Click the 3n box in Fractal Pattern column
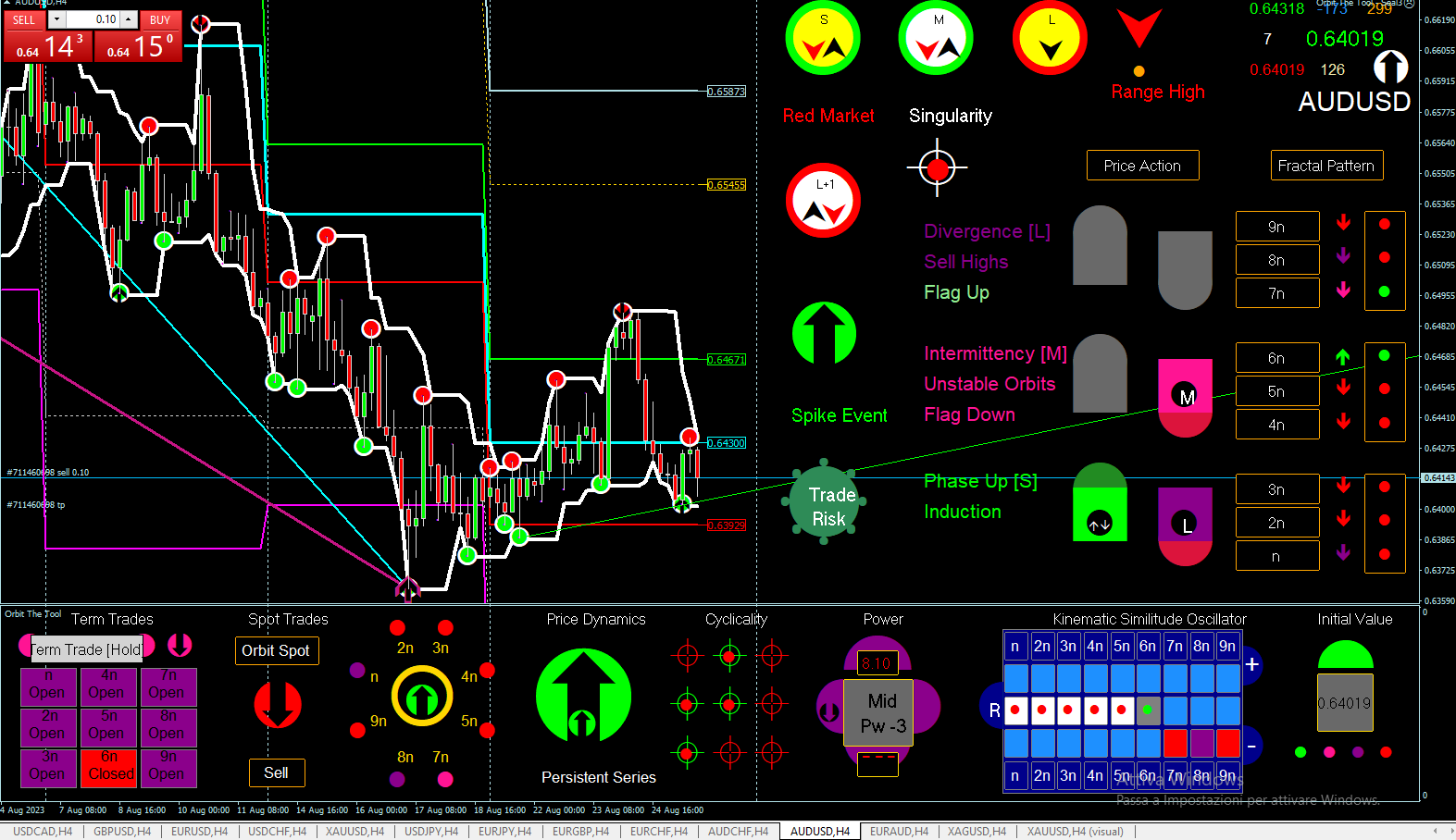This screenshot has height=840, width=1456. 1276,489
